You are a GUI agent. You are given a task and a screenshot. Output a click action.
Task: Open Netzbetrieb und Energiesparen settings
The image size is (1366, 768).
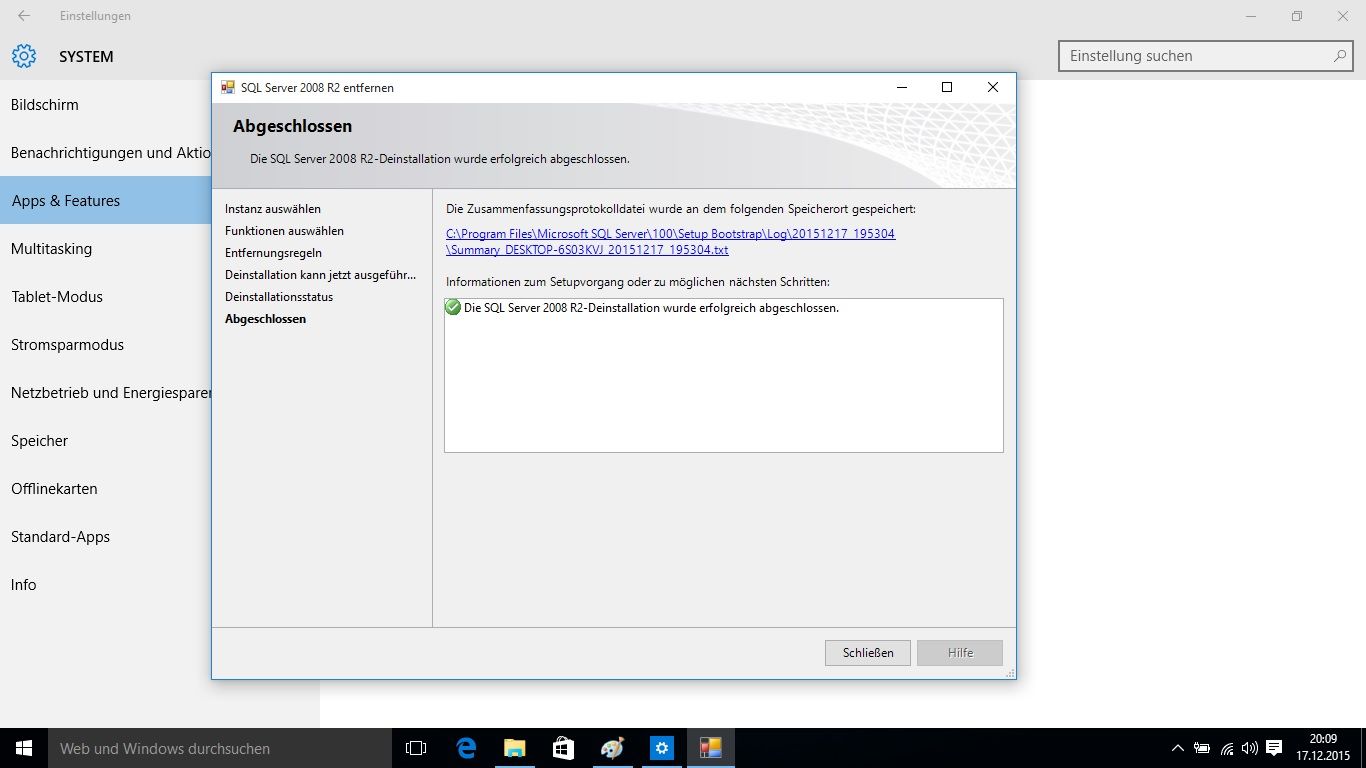pos(106,393)
